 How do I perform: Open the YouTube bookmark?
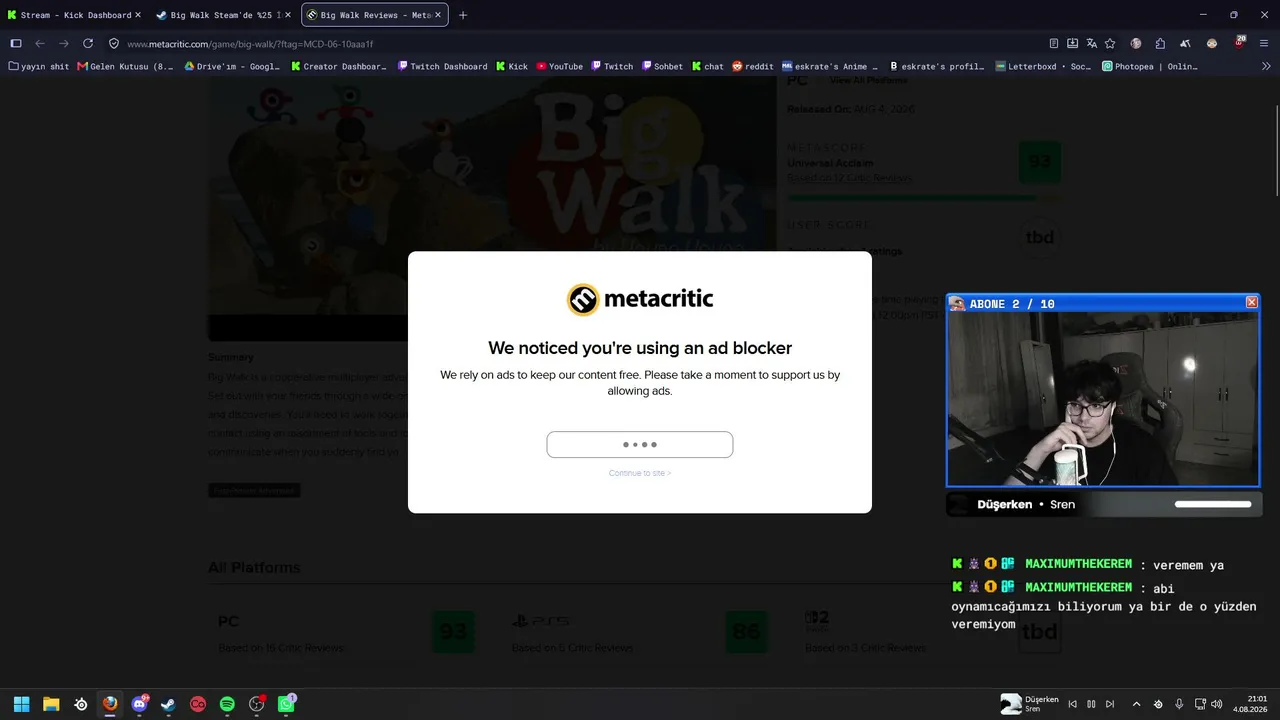(x=559, y=67)
